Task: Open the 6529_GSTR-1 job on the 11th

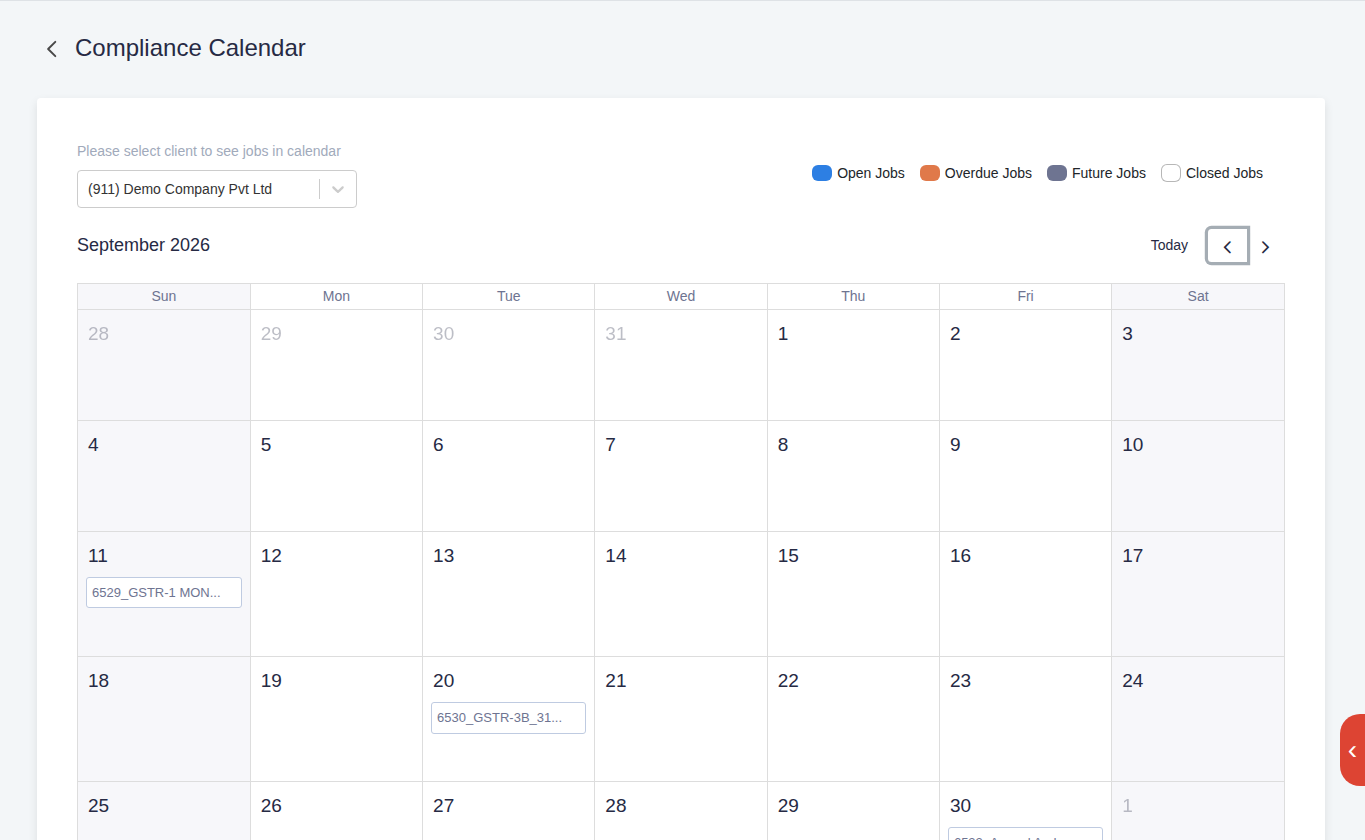Action: point(164,592)
